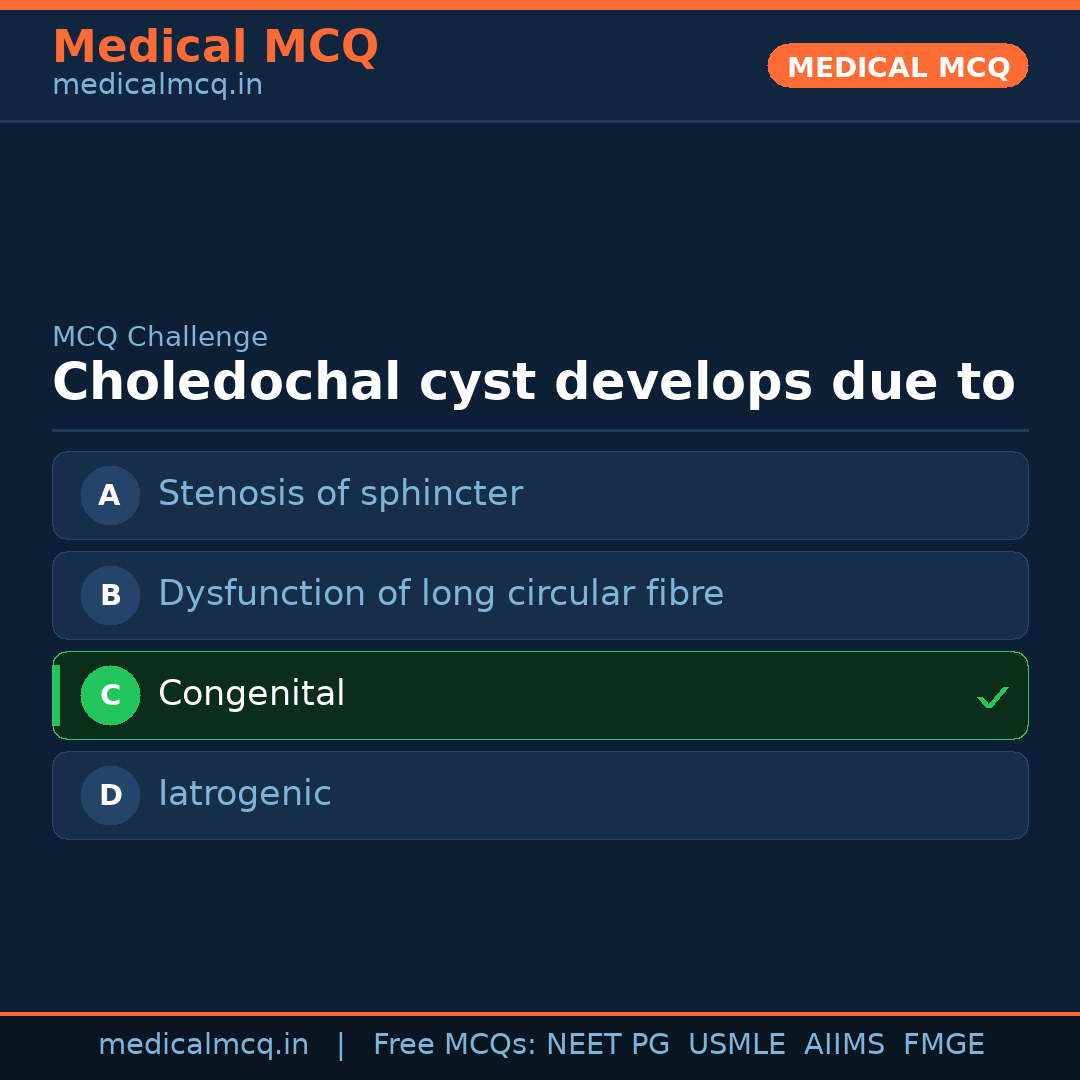Click the Free MCQs footer label
The height and width of the screenshot is (1080, 1080).
pyautogui.click(x=454, y=1045)
